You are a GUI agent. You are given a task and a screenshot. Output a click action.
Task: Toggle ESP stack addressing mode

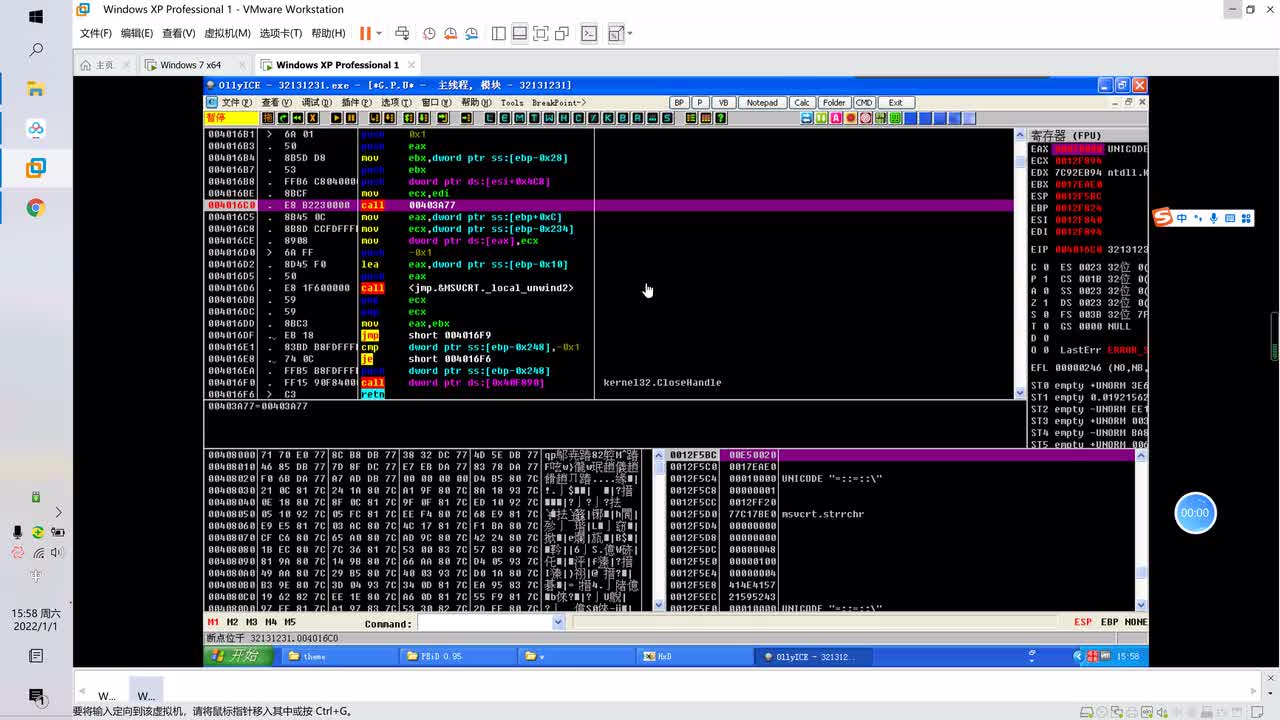tap(1082, 622)
